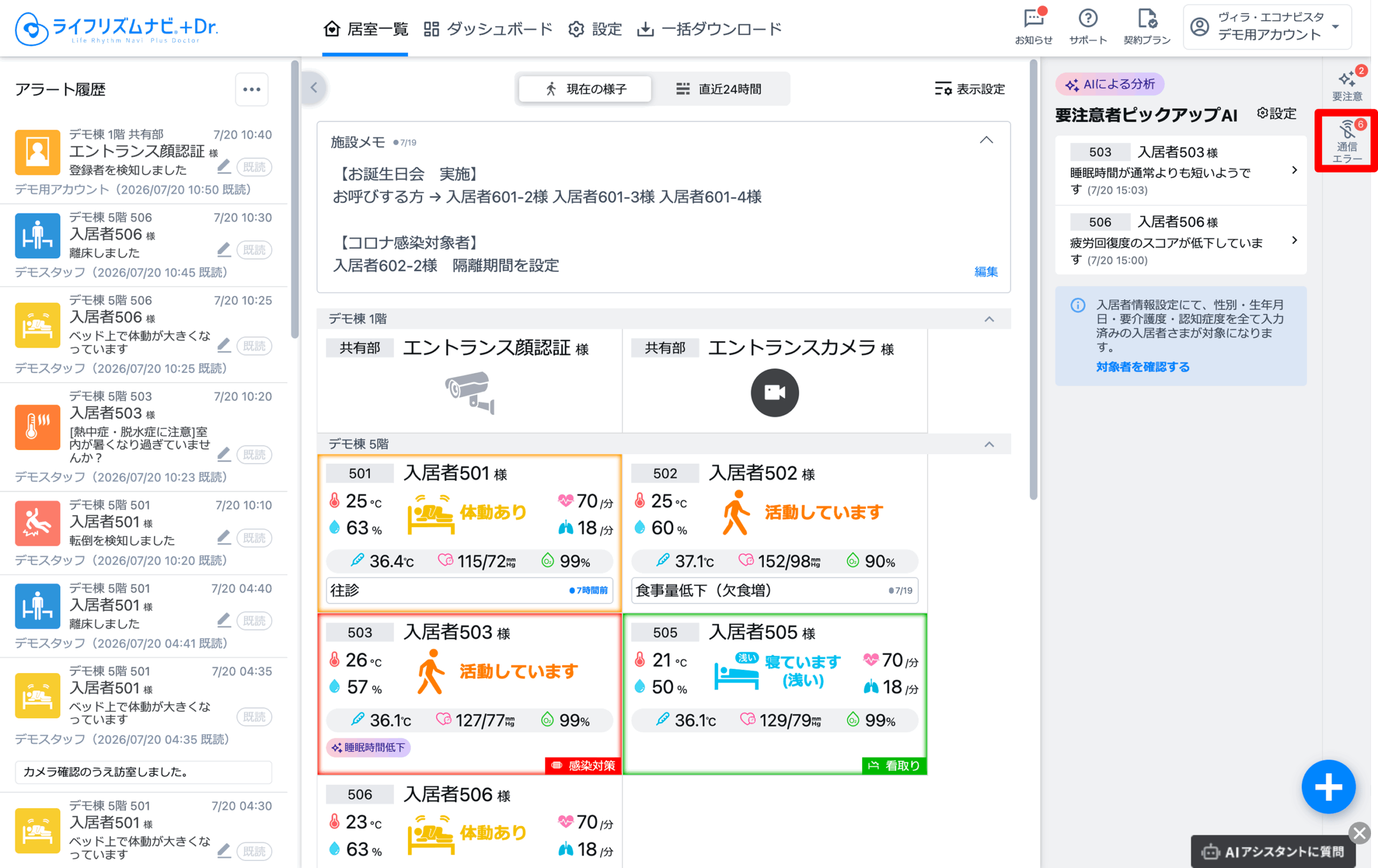Collapse the 施設メモ section

pos(986,140)
